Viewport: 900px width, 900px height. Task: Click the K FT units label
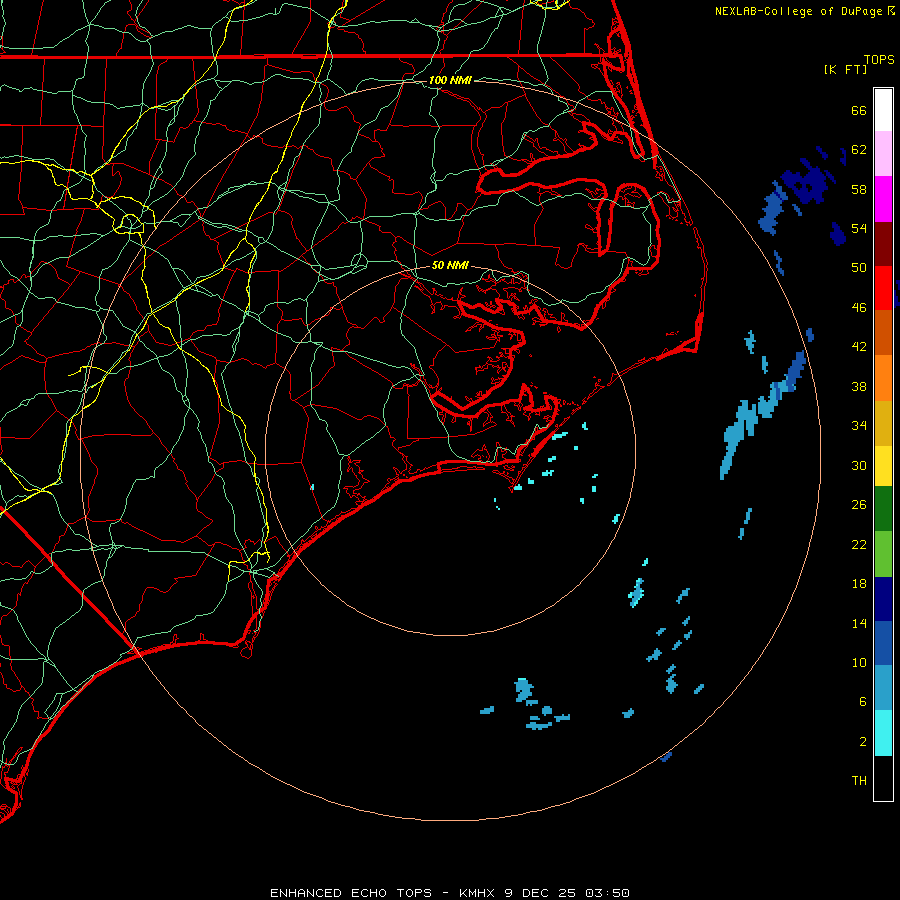coord(845,69)
